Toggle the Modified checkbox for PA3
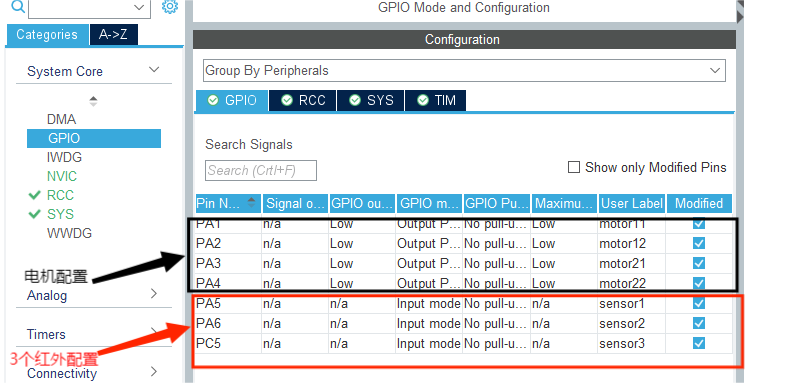794x383 pixels. [x=699, y=263]
